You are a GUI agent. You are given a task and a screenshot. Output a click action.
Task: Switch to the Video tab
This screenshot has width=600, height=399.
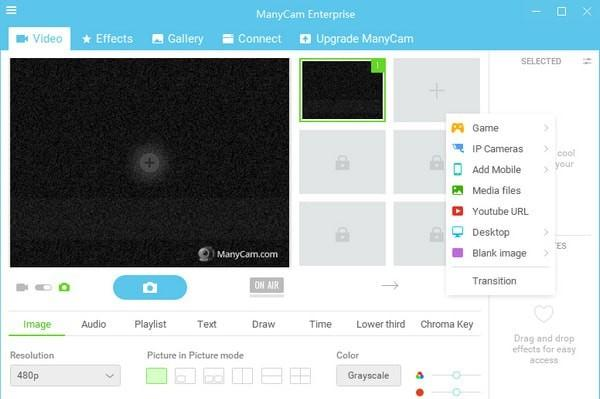39,39
